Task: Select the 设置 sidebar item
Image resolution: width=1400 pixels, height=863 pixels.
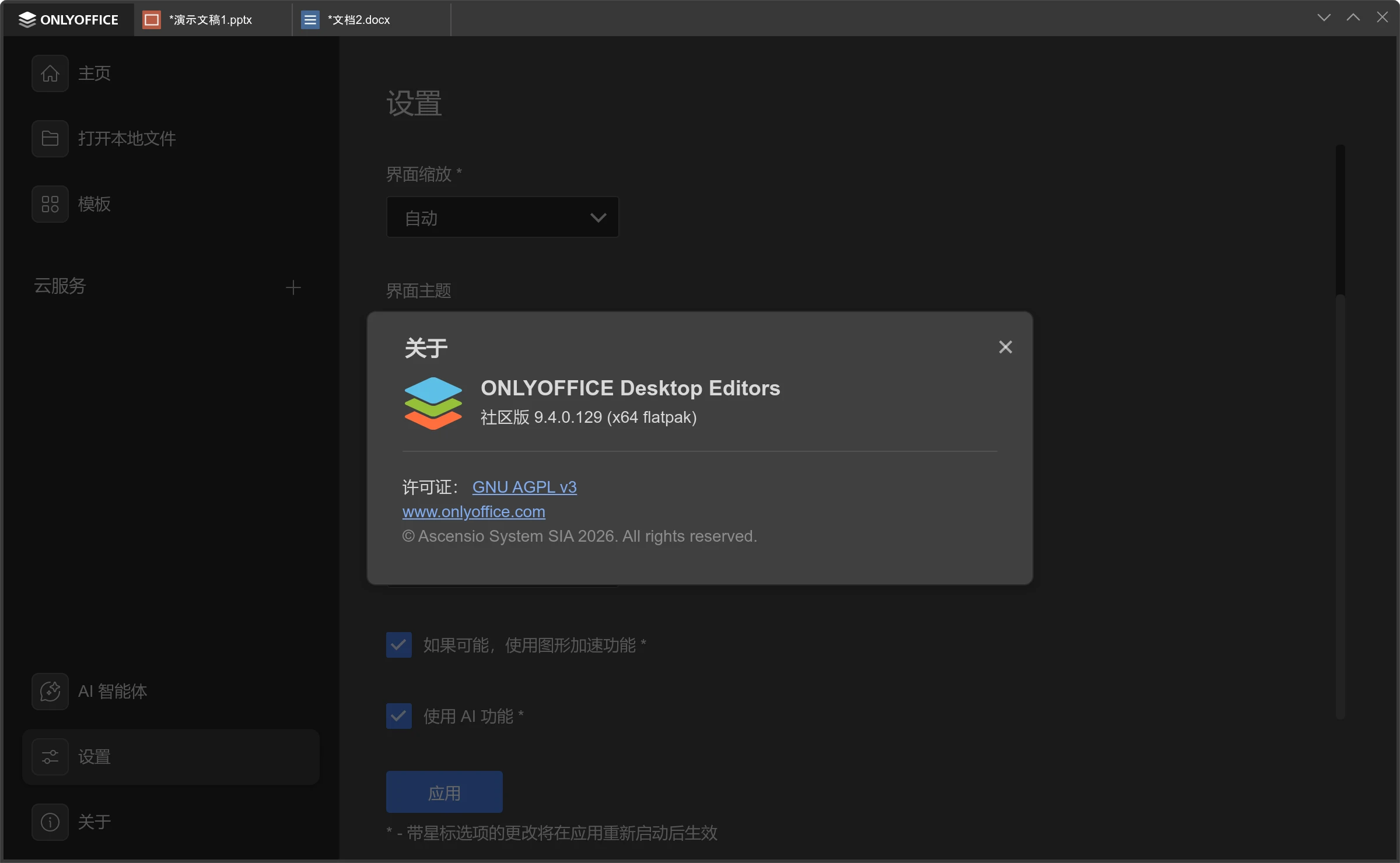Action: click(170, 757)
